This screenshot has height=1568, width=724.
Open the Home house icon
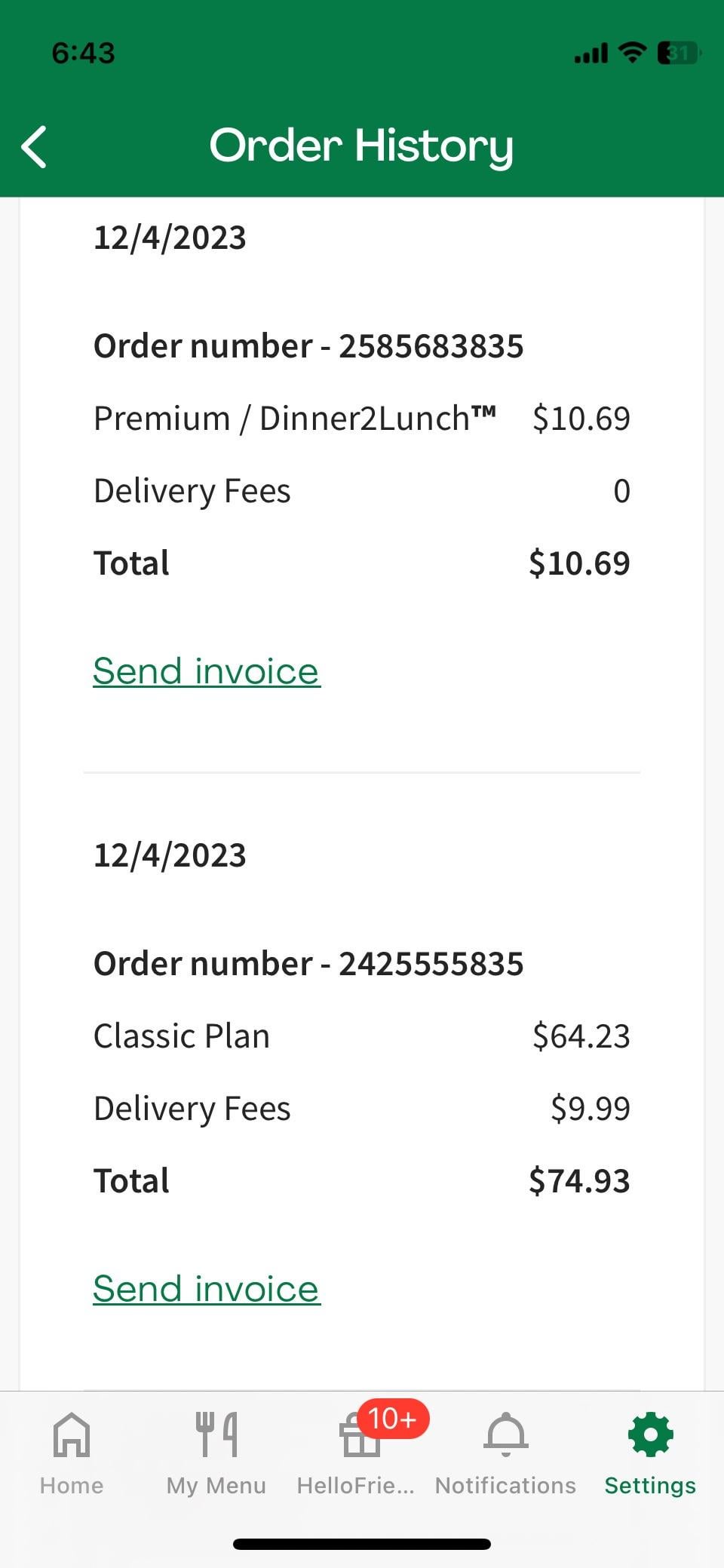coord(72,1434)
